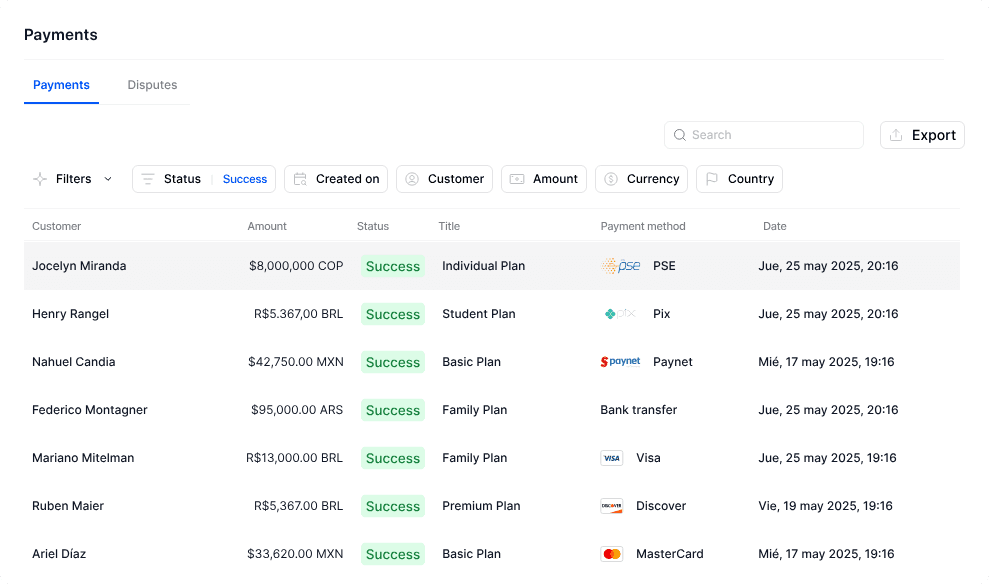Click the amount $95,000.00 ARS
989x584 pixels.
point(297,410)
